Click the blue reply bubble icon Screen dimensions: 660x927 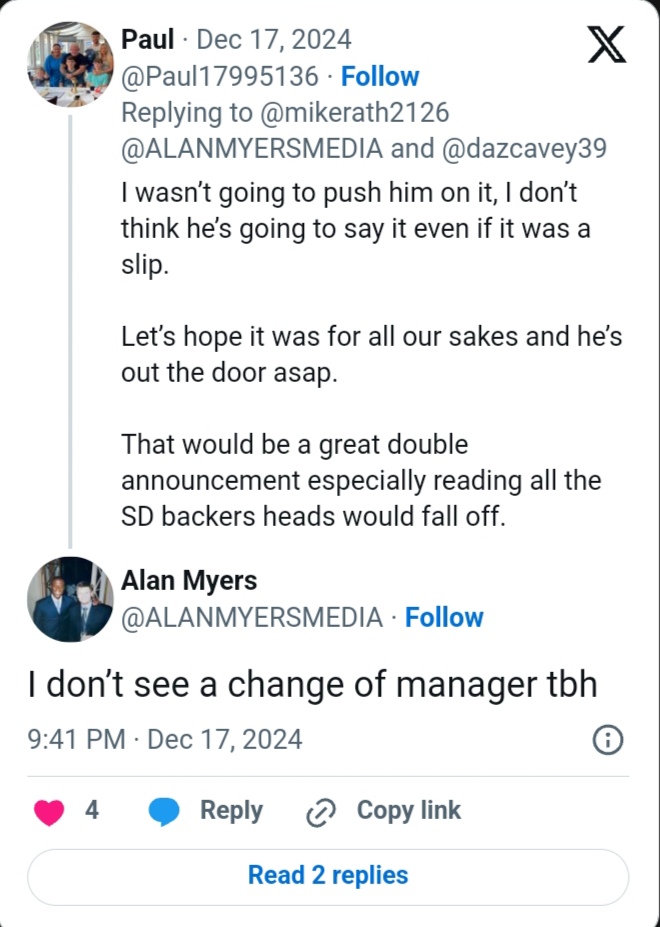coord(164,811)
